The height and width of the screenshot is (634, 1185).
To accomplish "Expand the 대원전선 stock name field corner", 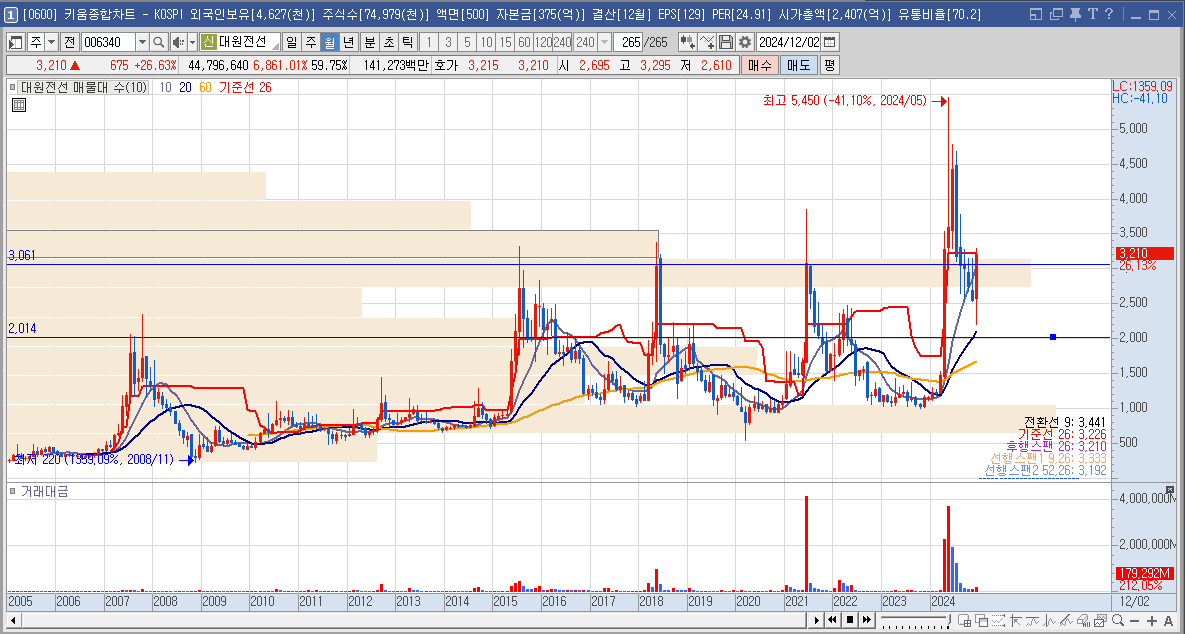I will (x=275, y=45).
